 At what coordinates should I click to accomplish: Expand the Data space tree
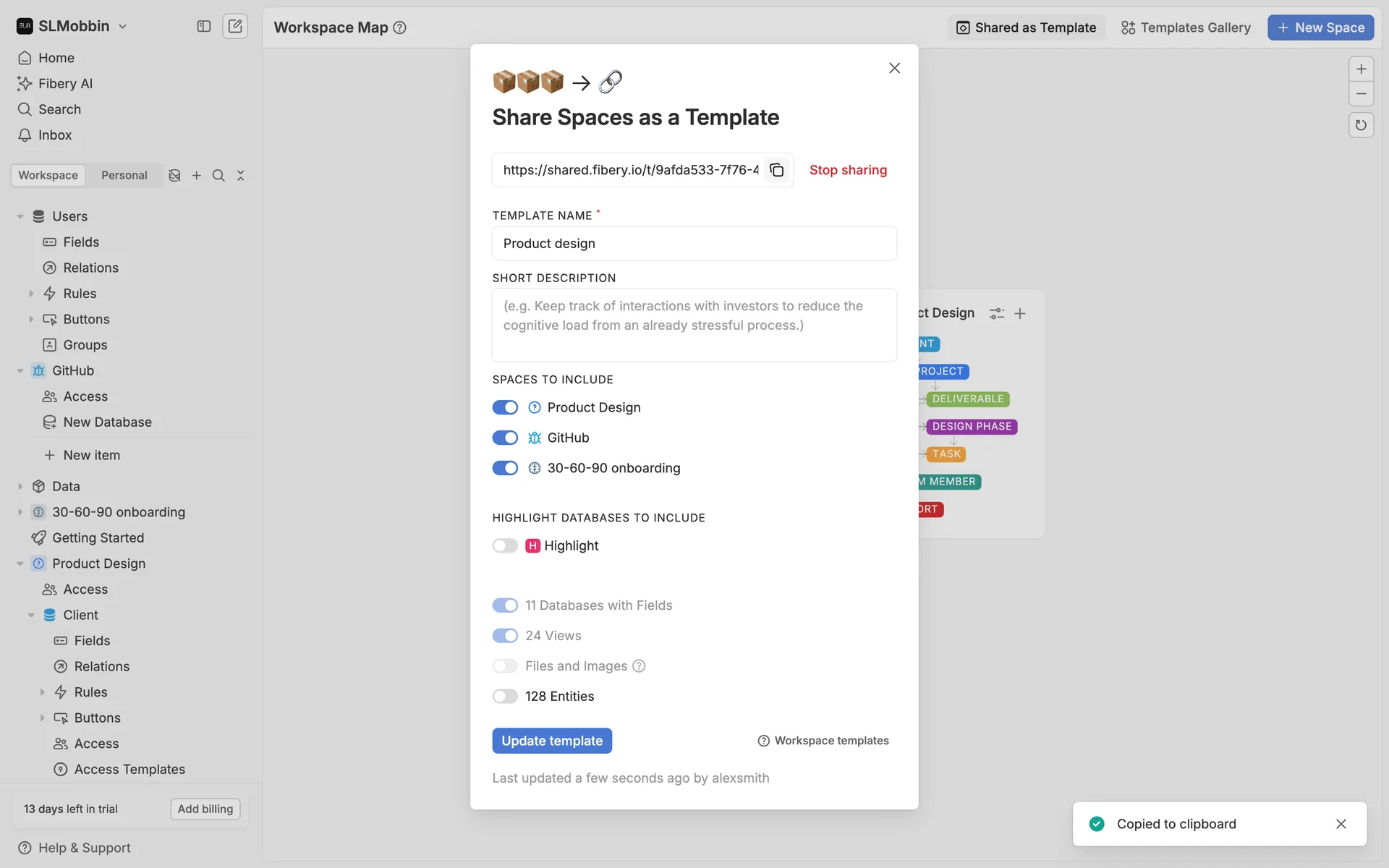[20, 487]
